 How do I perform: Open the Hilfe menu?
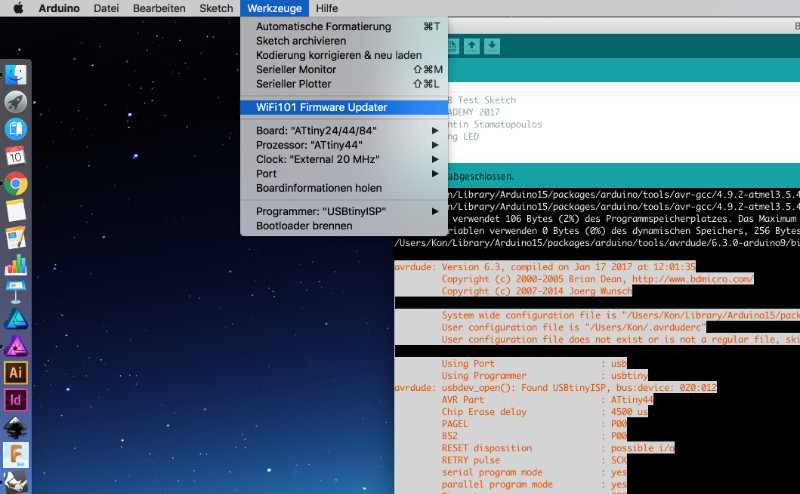pos(327,8)
